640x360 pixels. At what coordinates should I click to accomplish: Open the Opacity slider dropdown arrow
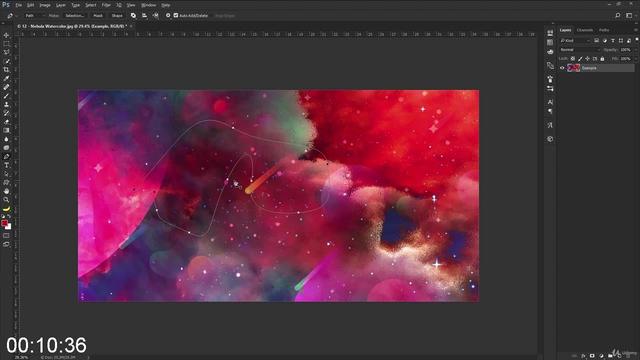(x=636, y=50)
